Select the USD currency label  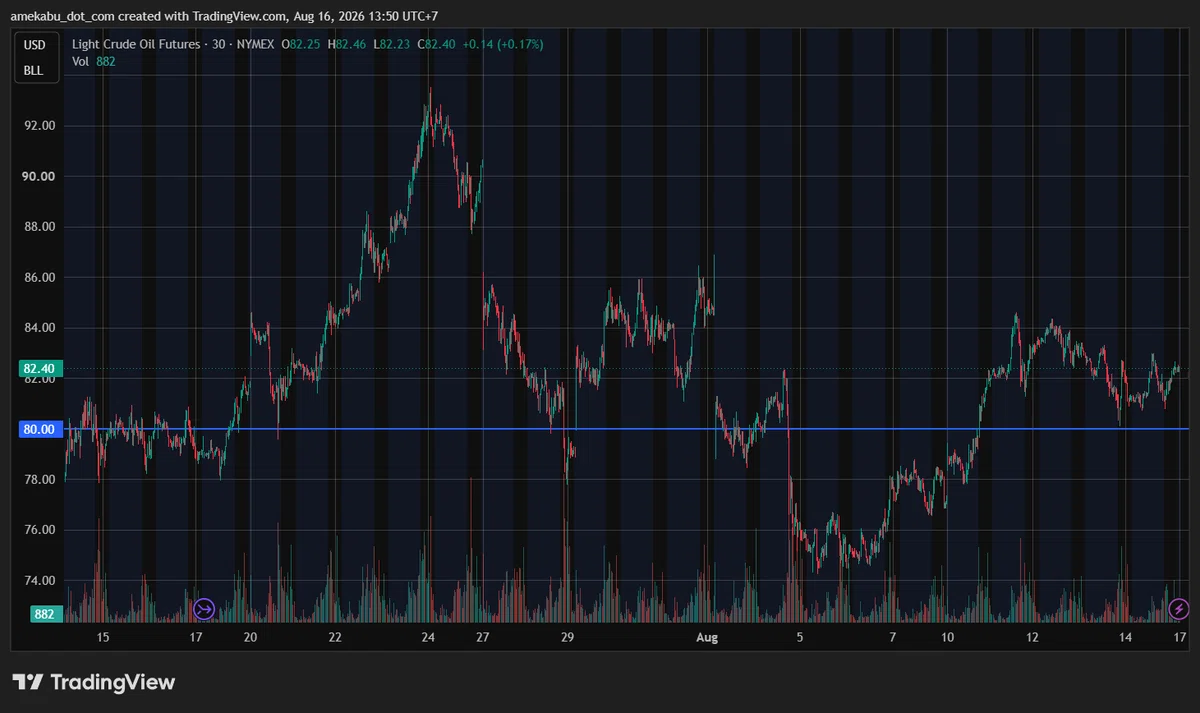coord(35,44)
